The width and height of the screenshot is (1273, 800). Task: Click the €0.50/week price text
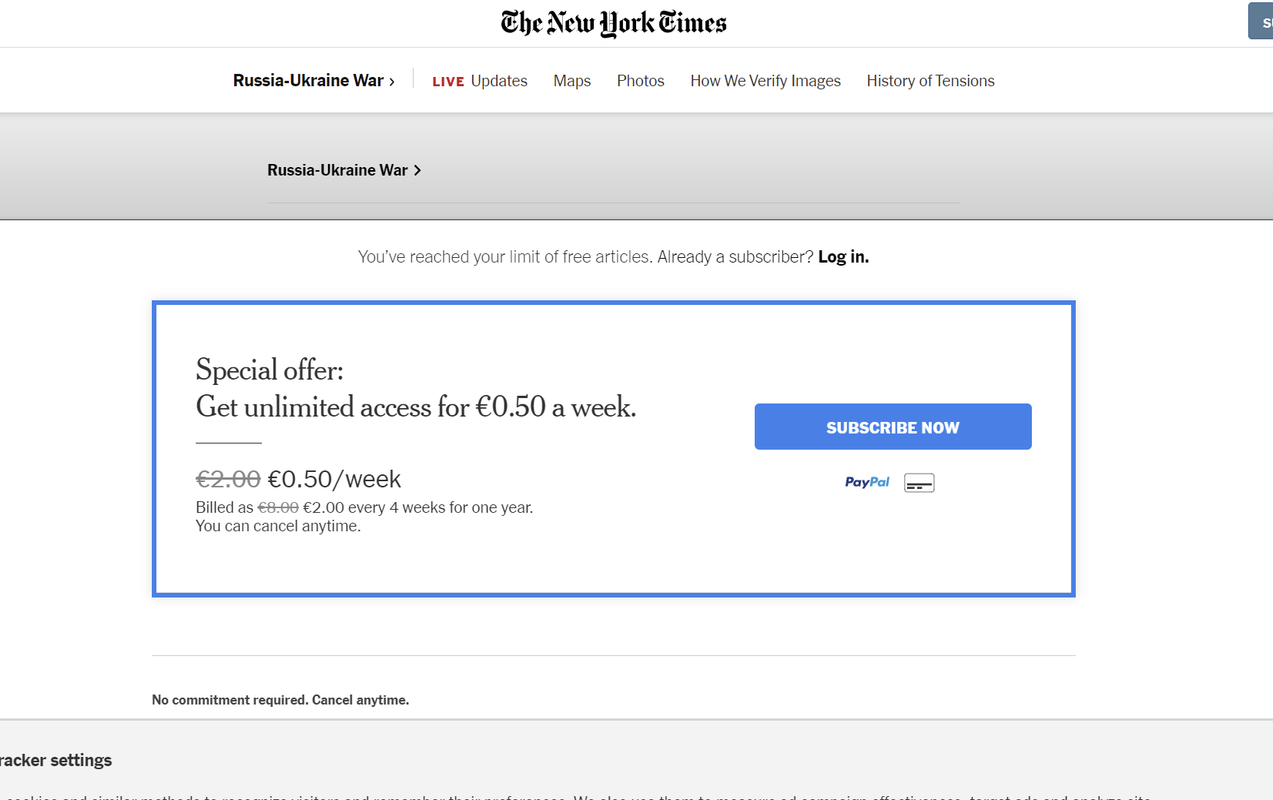[334, 479]
